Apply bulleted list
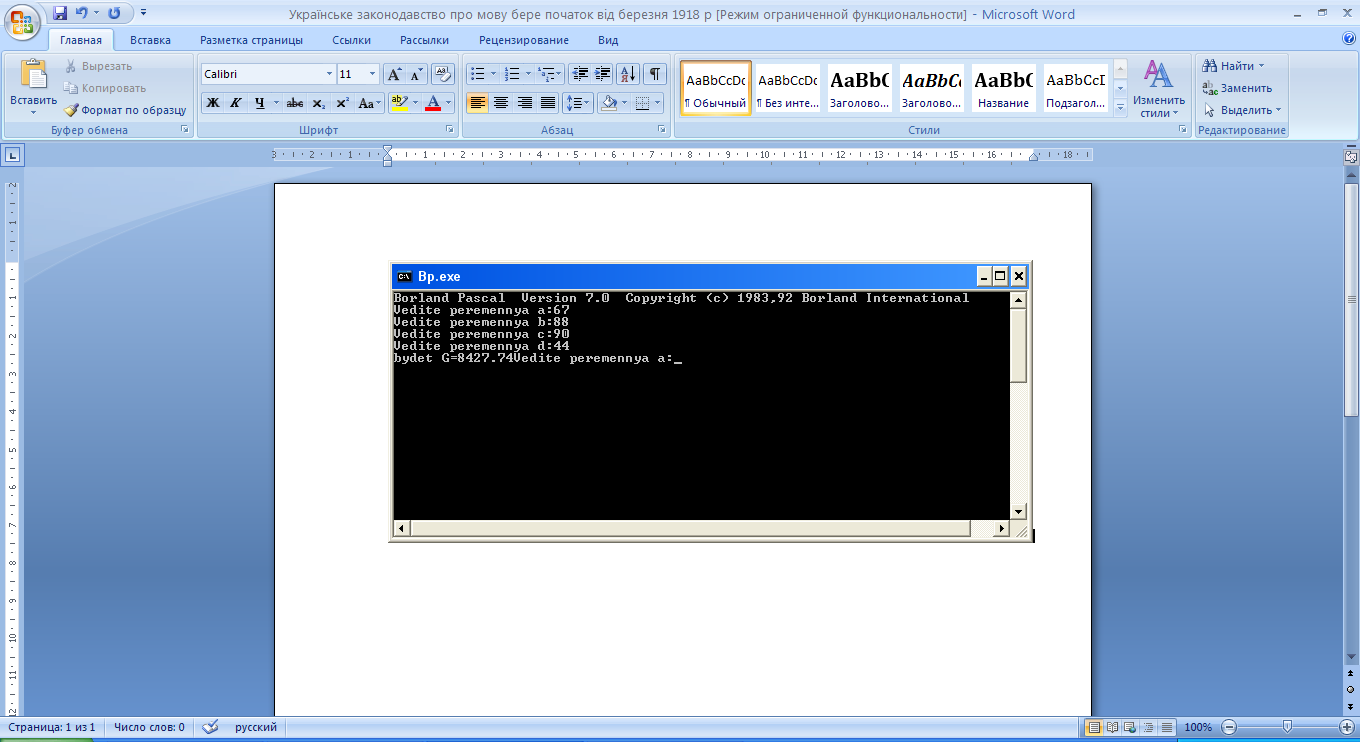The width and height of the screenshot is (1360, 742). tap(478, 74)
